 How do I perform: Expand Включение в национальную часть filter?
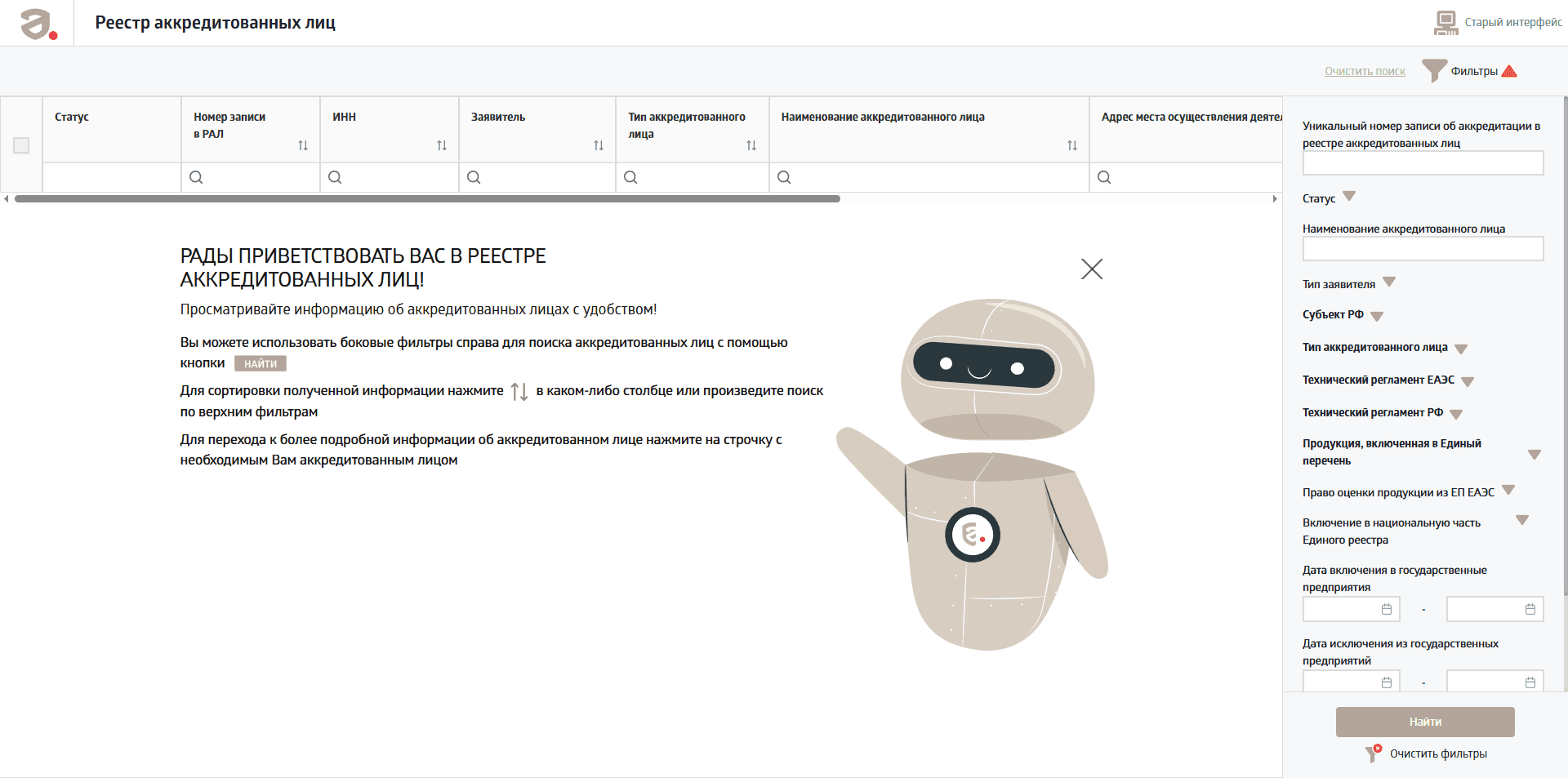coord(1522,520)
